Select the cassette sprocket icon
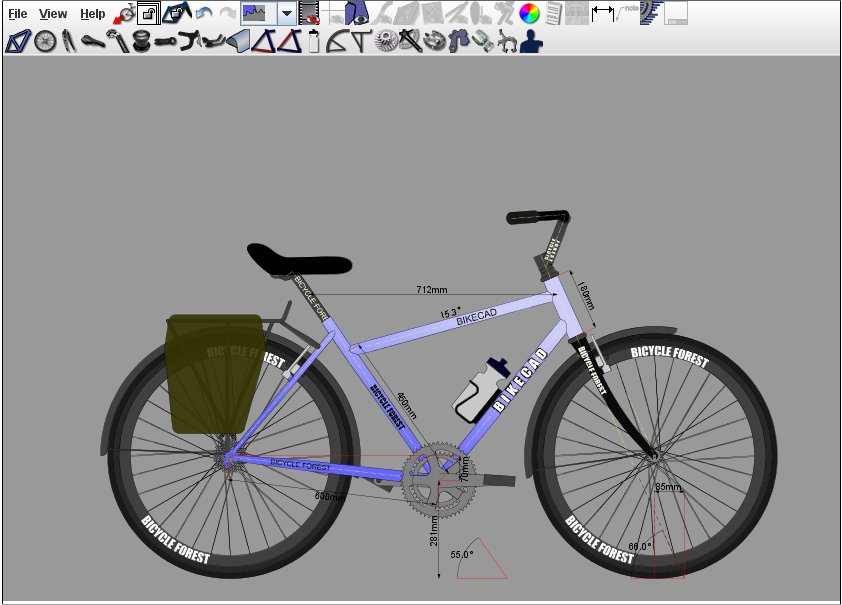842x605 pixels. 385,41
